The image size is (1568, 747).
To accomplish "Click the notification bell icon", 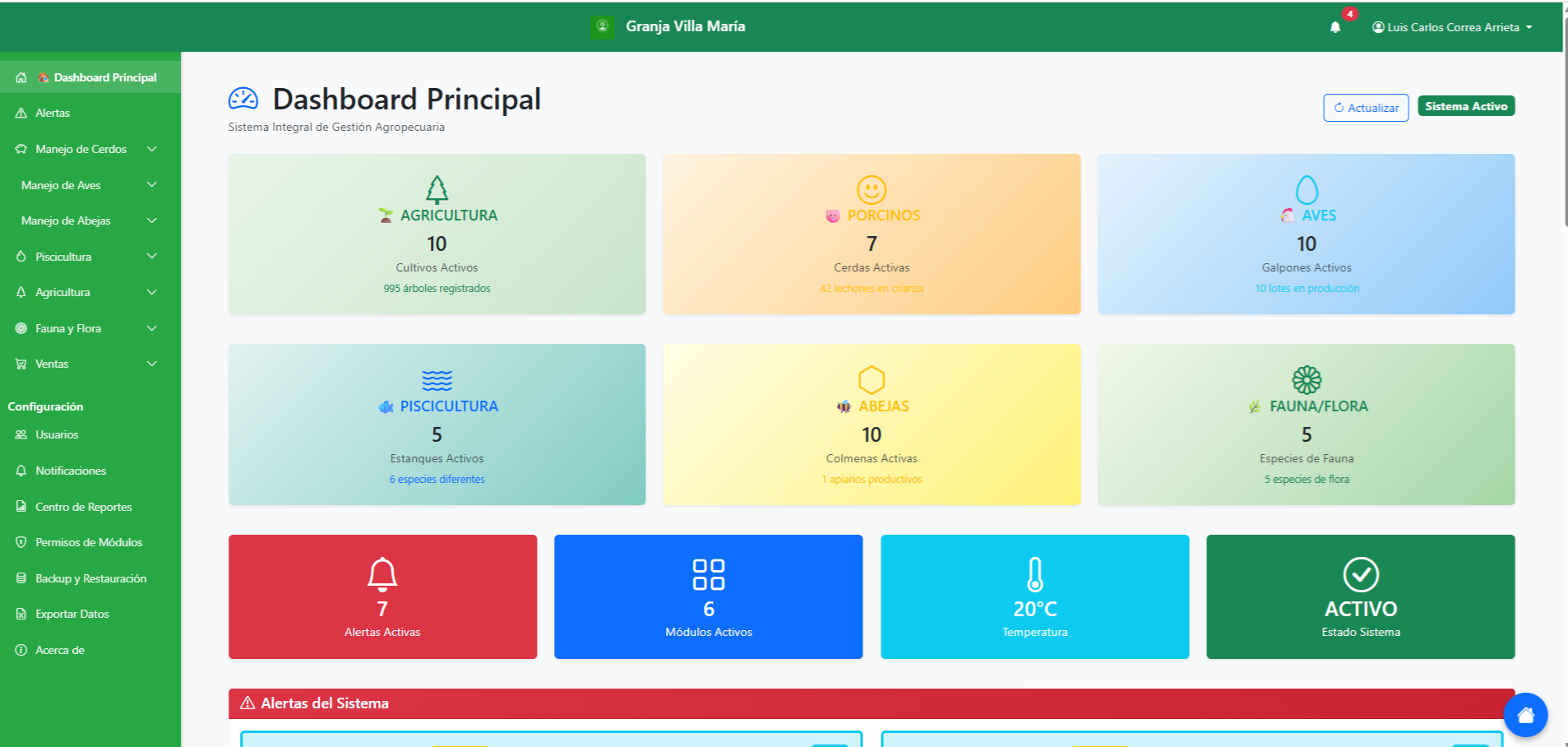I will point(1334,27).
